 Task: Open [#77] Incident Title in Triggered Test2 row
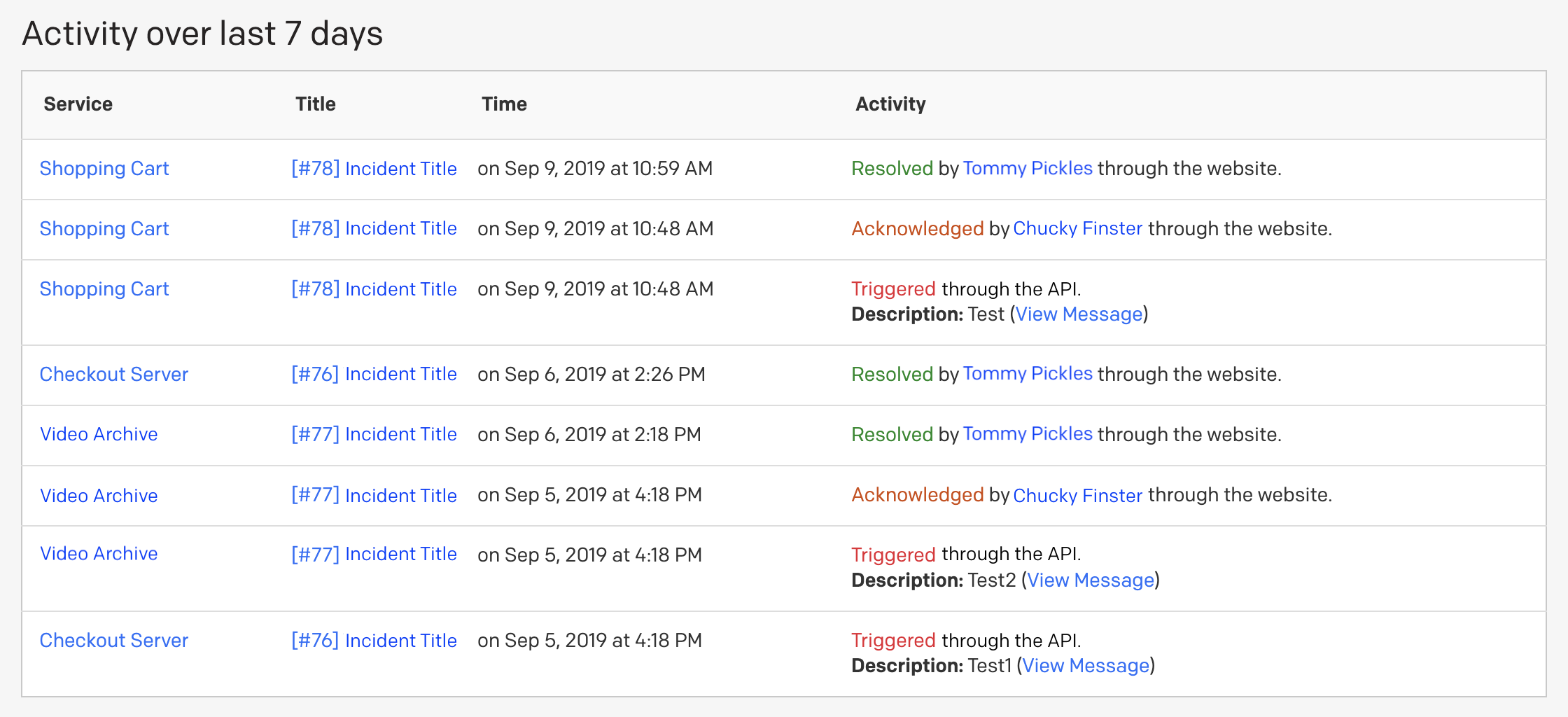(374, 555)
